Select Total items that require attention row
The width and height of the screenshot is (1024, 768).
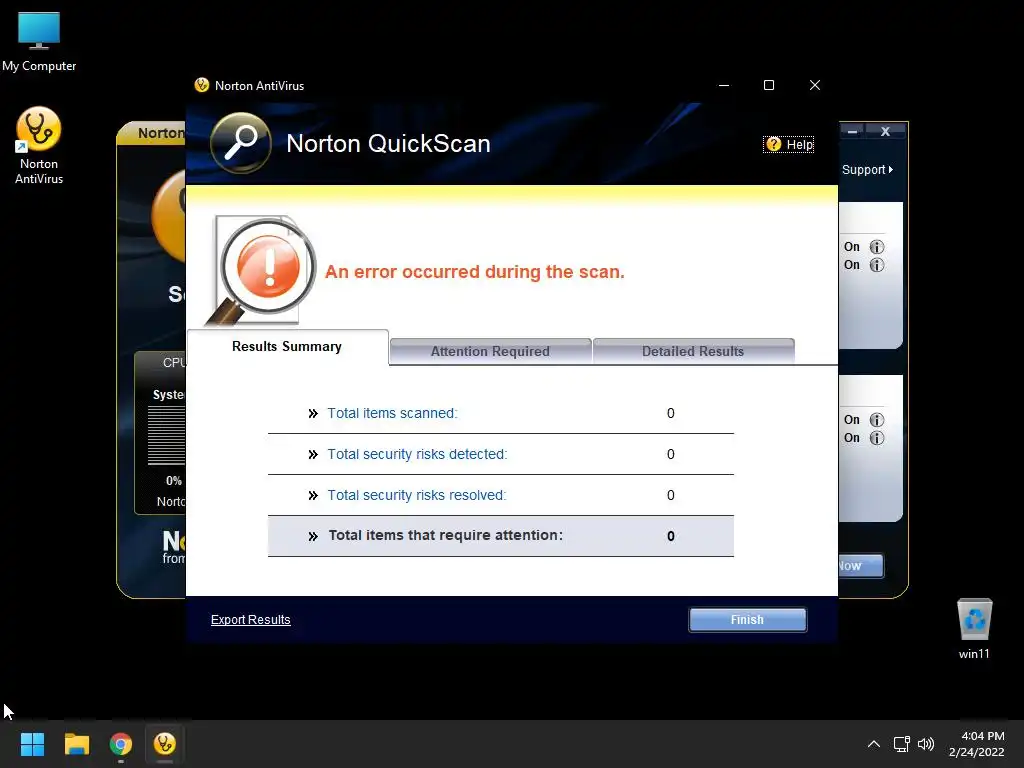click(x=501, y=536)
